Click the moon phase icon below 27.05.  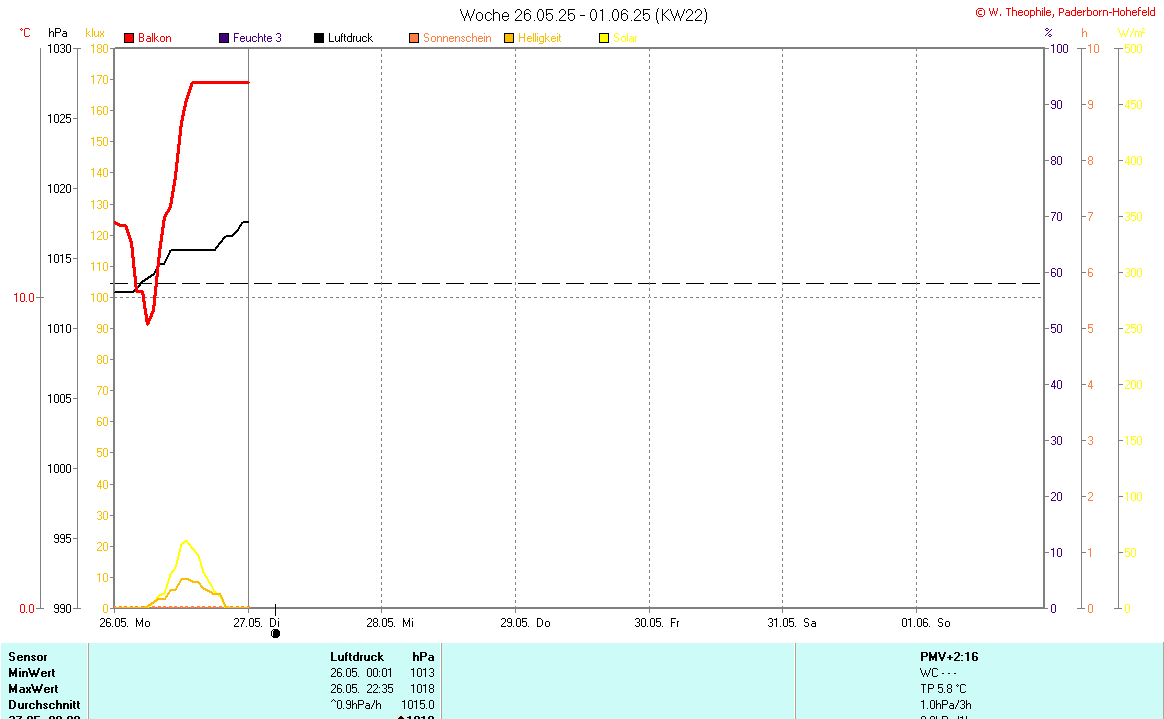tap(275, 634)
